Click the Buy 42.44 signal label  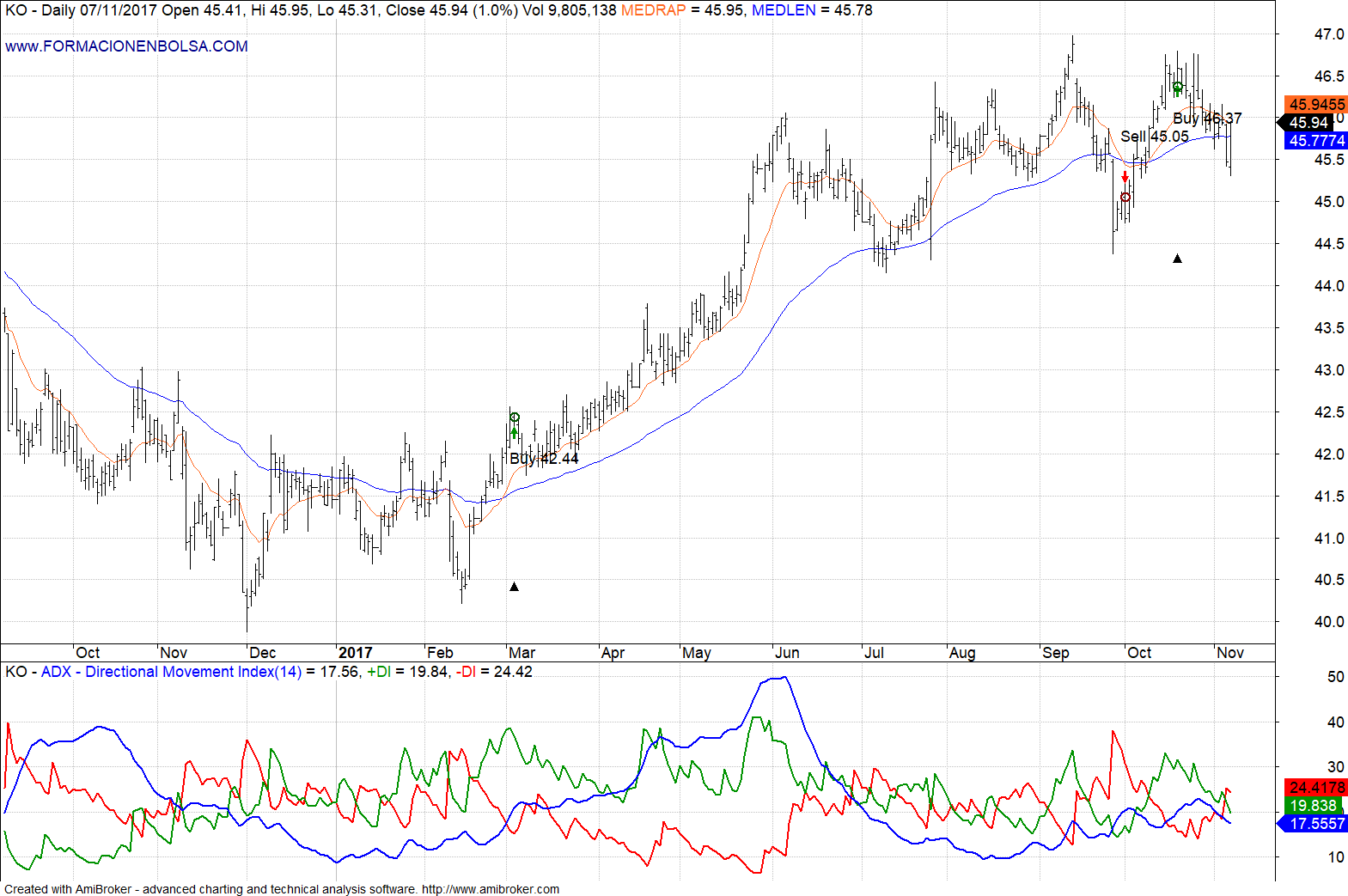544,459
